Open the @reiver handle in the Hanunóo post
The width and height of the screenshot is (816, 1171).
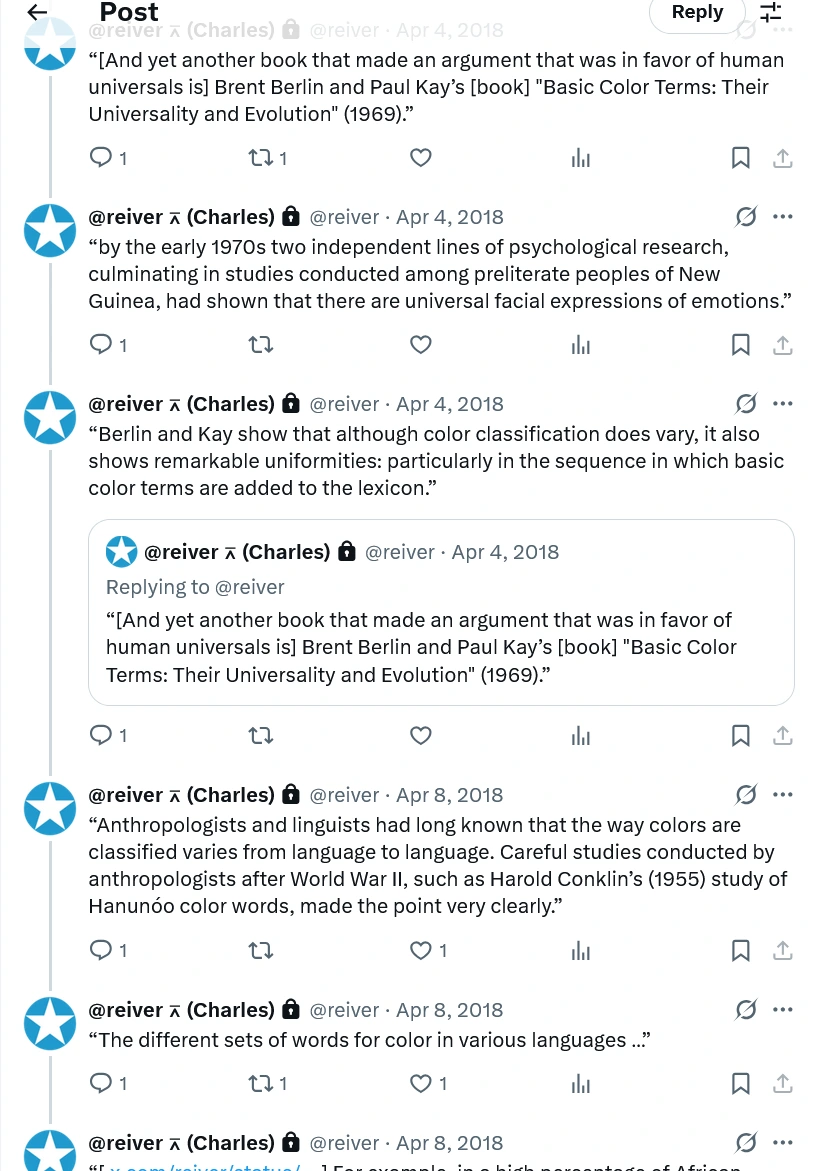[x=344, y=795]
